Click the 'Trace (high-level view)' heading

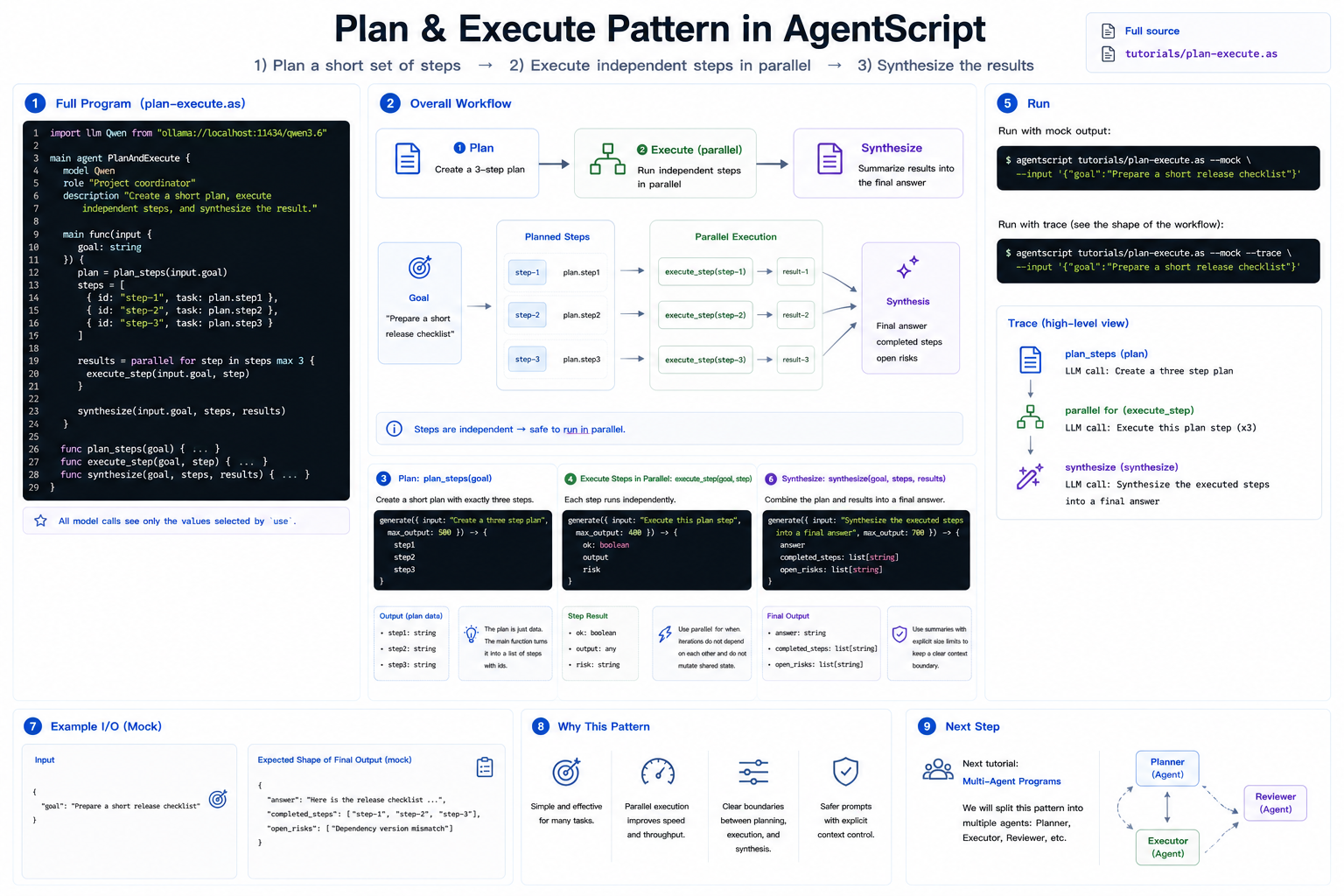(1067, 324)
